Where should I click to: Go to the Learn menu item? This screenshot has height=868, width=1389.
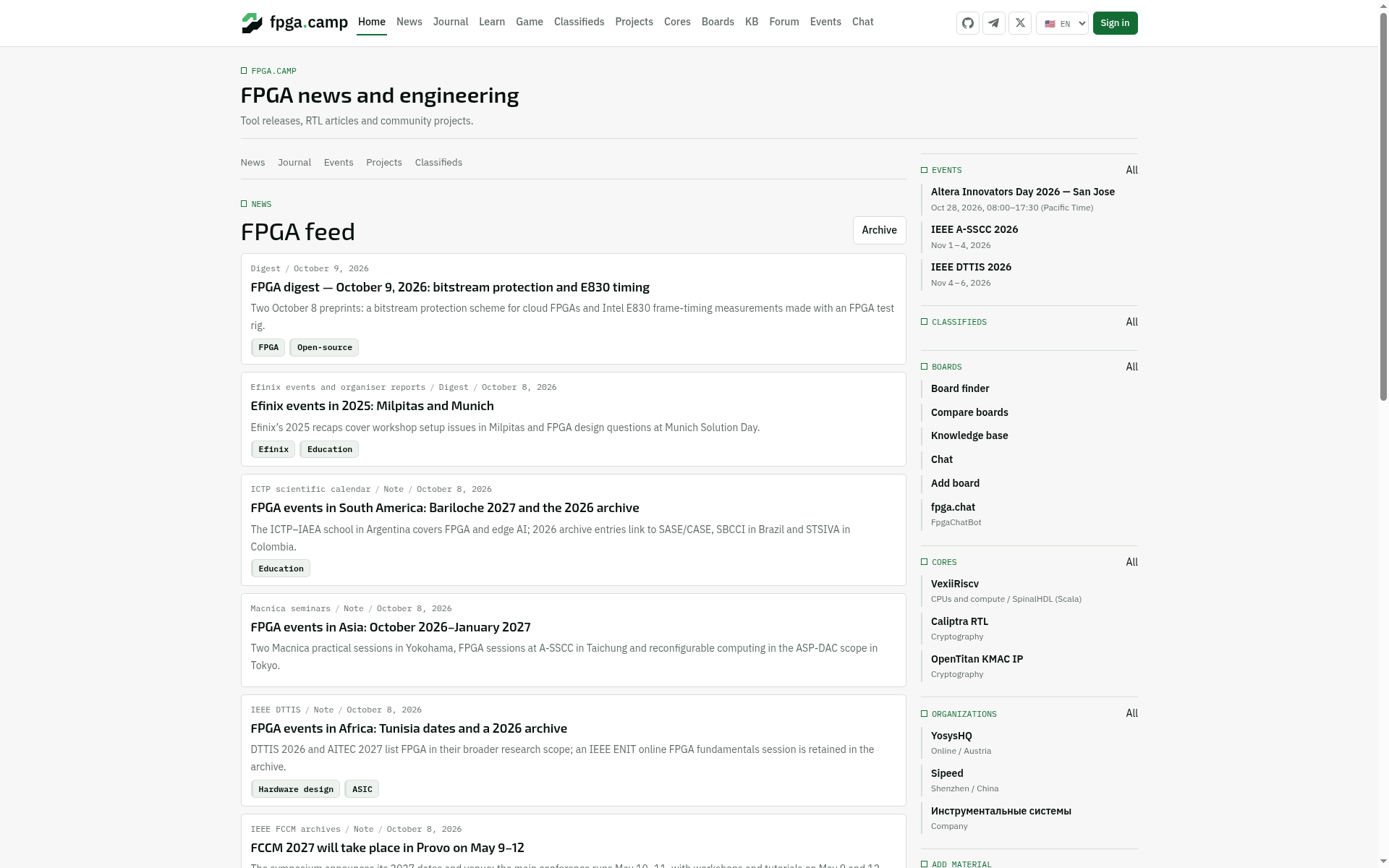(492, 22)
